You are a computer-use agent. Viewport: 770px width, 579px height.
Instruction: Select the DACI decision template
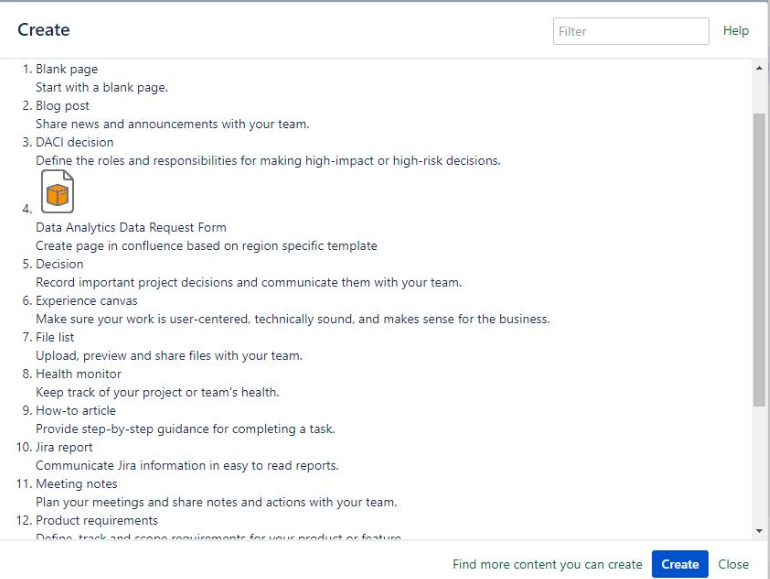point(75,142)
